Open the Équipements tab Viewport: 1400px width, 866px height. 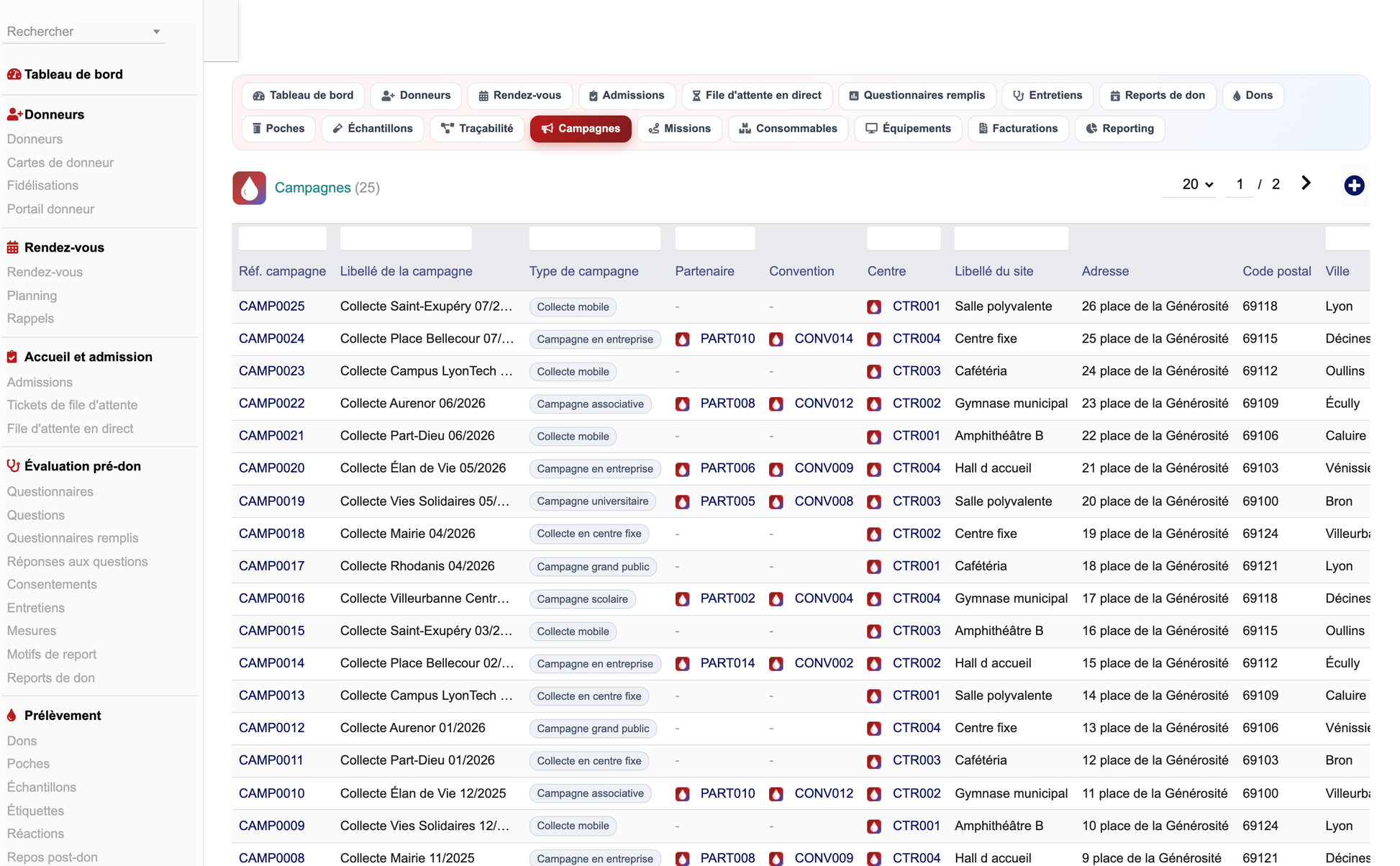tap(908, 129)
